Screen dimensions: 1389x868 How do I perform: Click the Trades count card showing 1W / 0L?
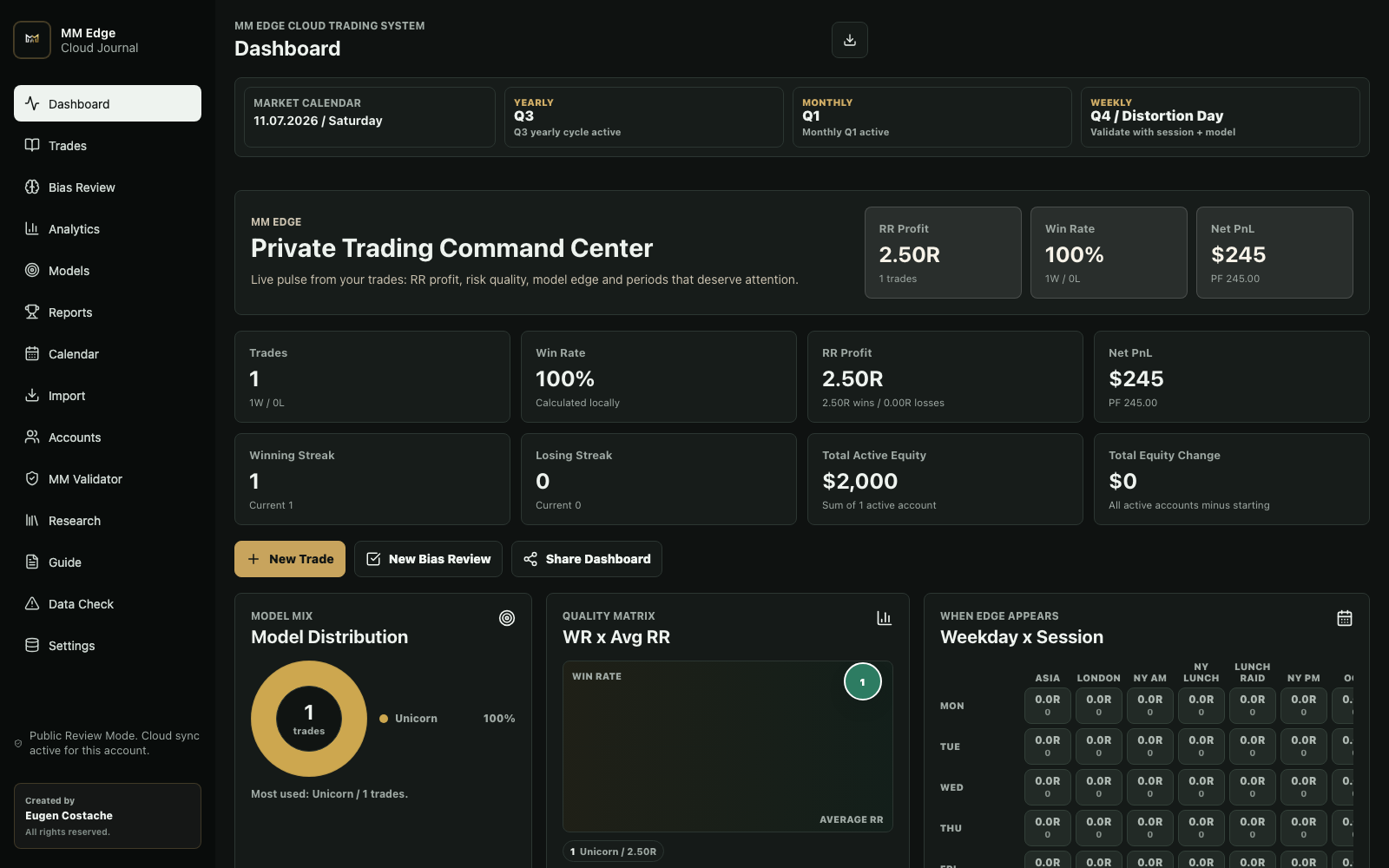372,377
